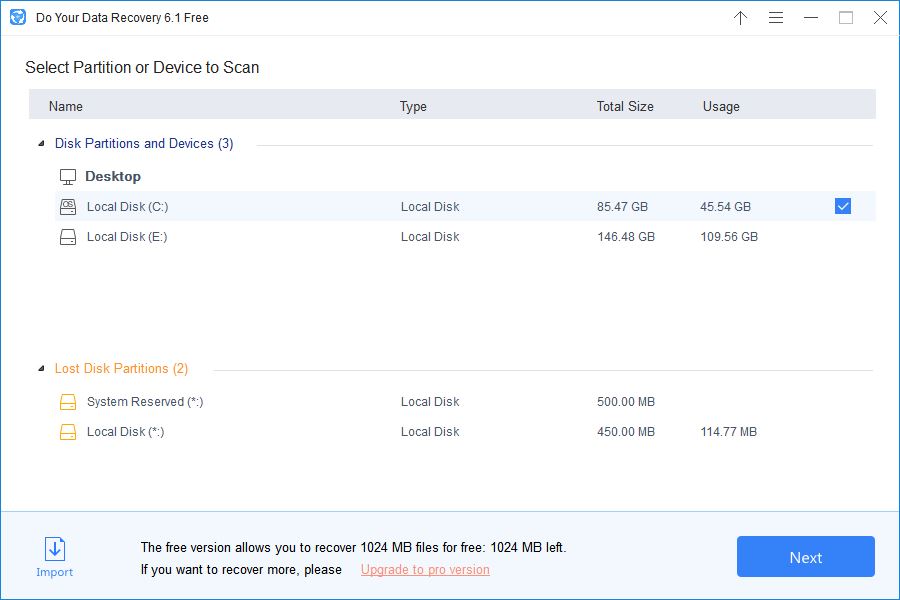Click the Do Your Data Recovery logo icon
Screen dimensions: 900x600
click(17, 17)
